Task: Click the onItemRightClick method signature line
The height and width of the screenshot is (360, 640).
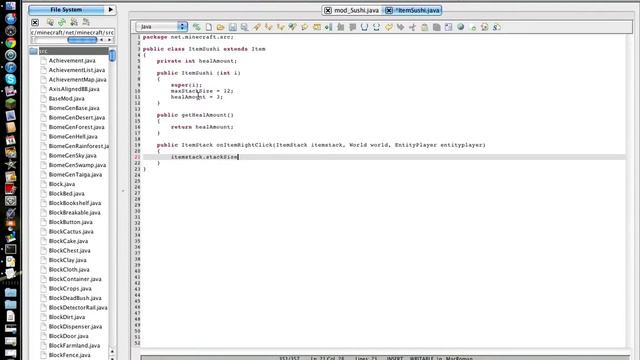Action: 321,145
